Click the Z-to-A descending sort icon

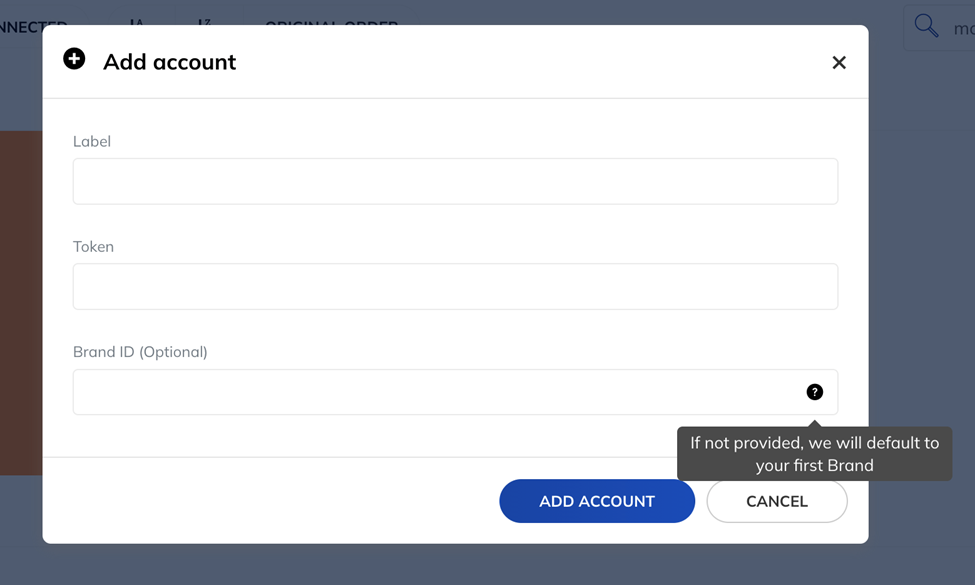click(x=205, y=22)
